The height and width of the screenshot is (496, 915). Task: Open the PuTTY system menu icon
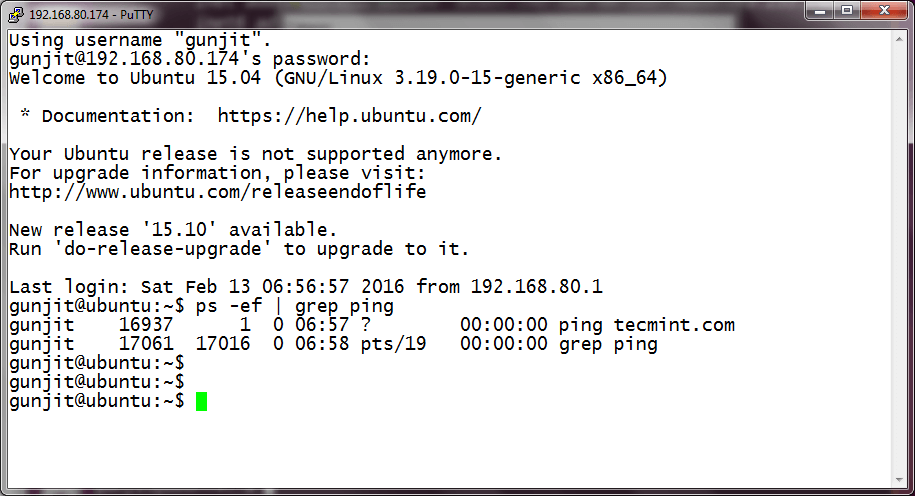[x=15, y=14]
